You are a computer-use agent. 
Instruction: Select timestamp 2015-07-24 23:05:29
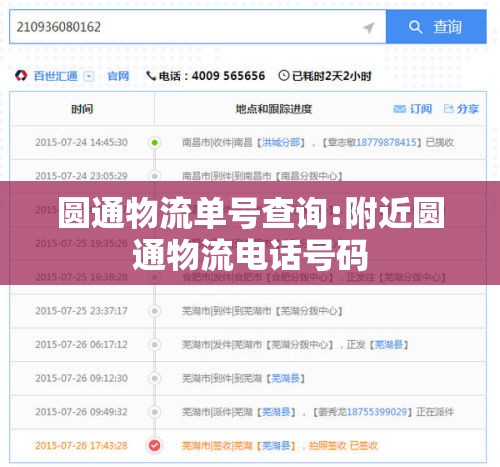(81, 176)
